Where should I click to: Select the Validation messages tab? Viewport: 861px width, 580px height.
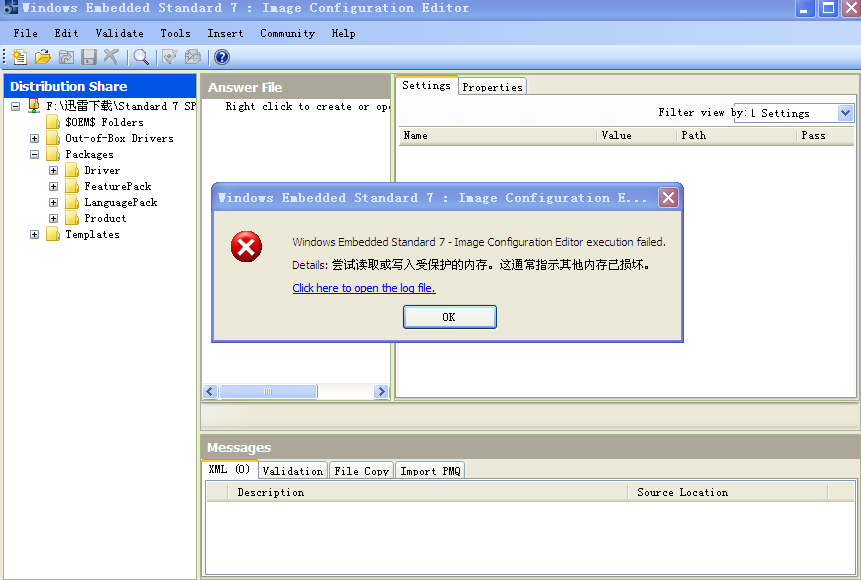coord(293,471)
